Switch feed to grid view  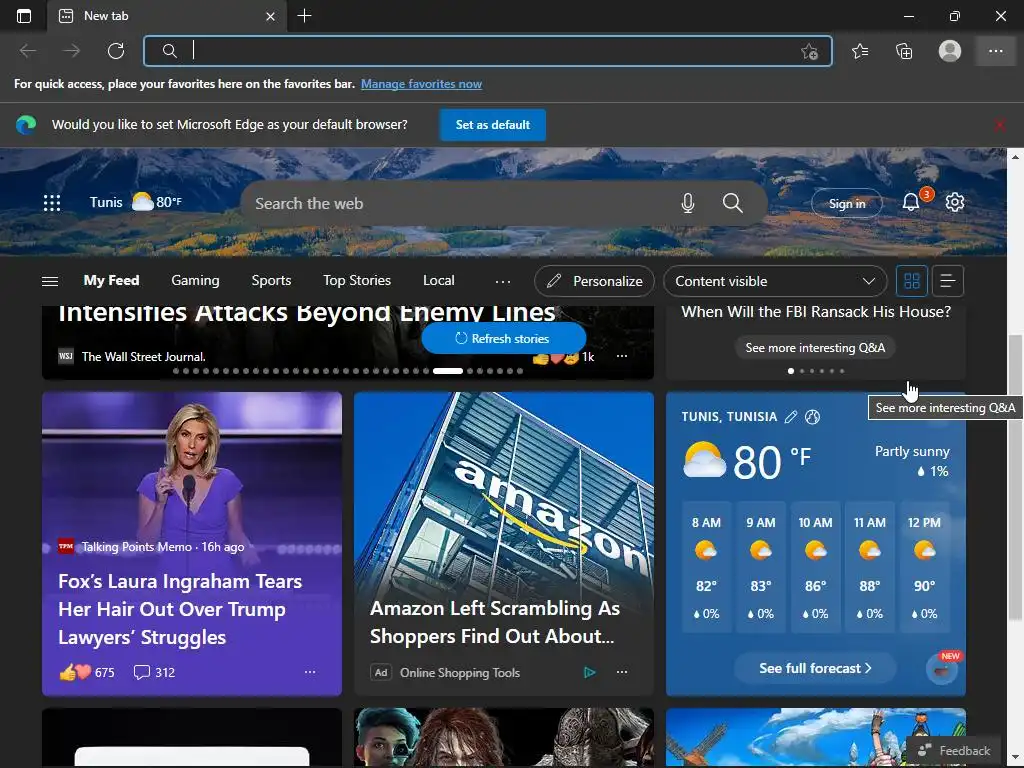[912, 281]
